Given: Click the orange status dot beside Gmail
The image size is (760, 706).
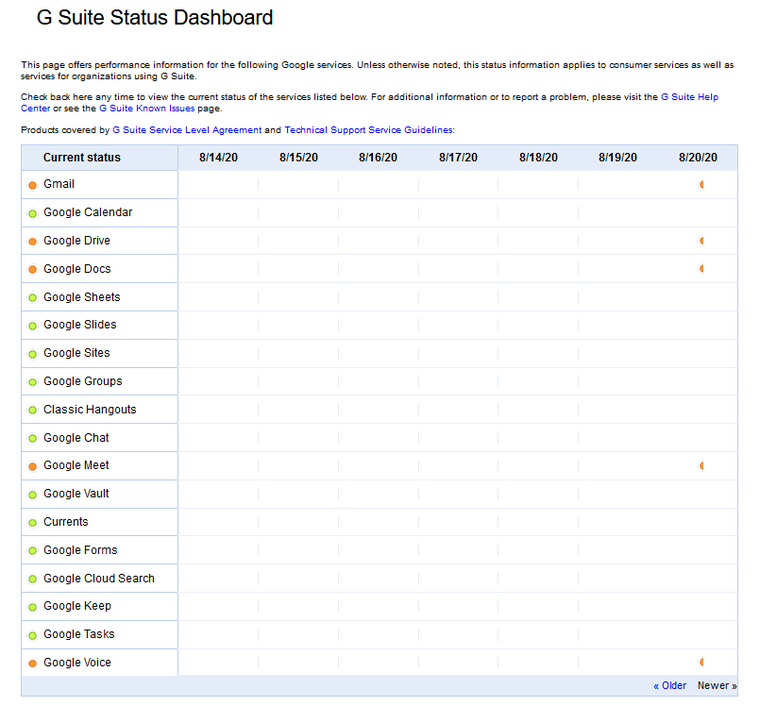Looking at the screenshot, I should tap(32, 185).
